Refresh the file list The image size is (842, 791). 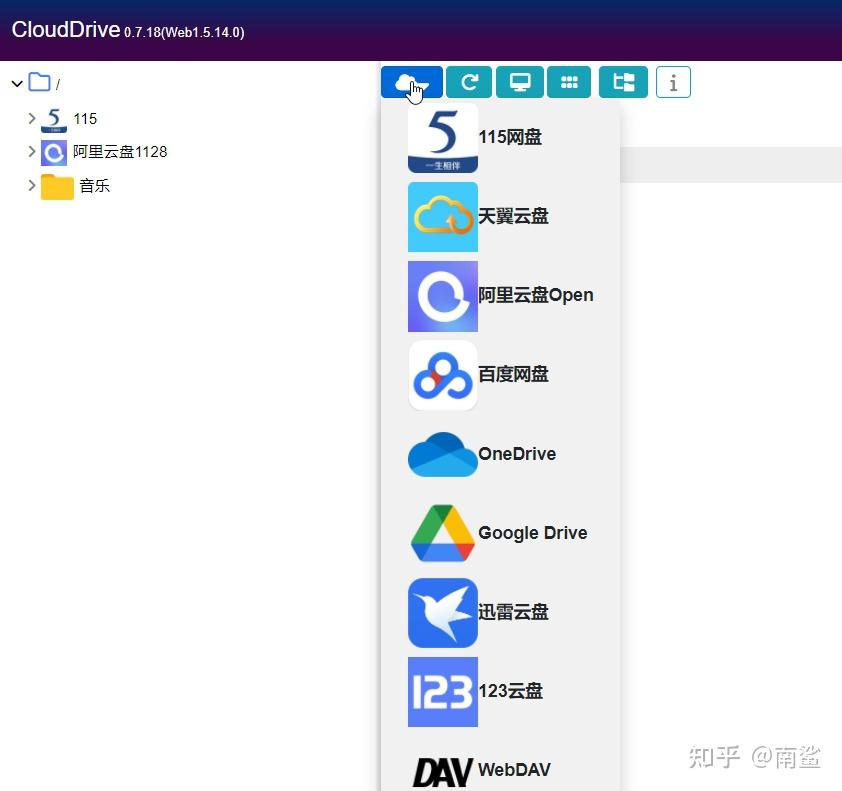point(469,82)
